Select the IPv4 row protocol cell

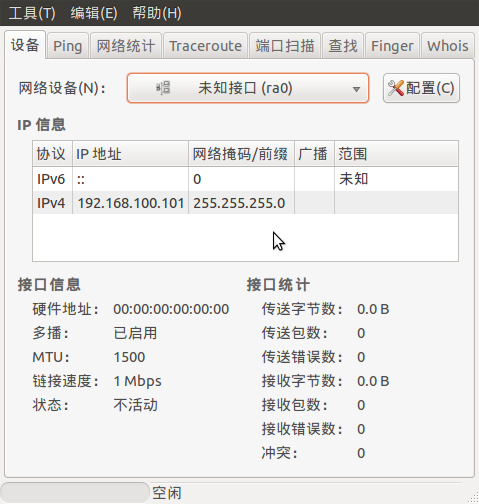point(51,203)
